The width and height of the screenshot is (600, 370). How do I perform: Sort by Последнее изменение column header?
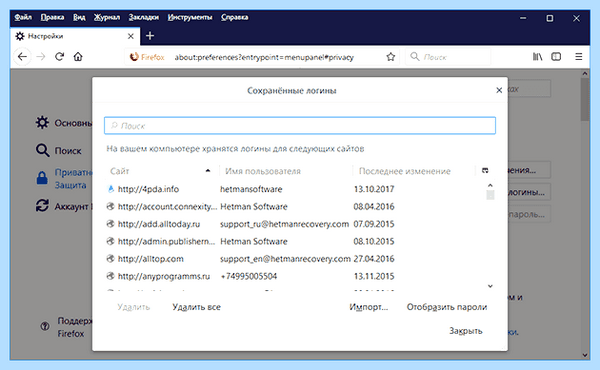click(413, 171)
